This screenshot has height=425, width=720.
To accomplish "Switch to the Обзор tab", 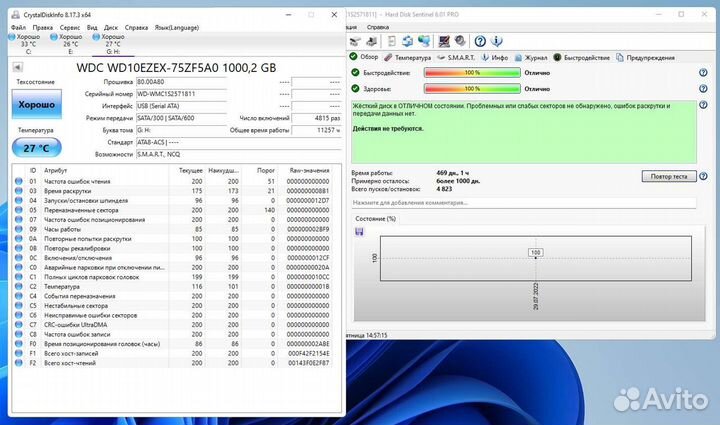I will click(x=364, y=57).
